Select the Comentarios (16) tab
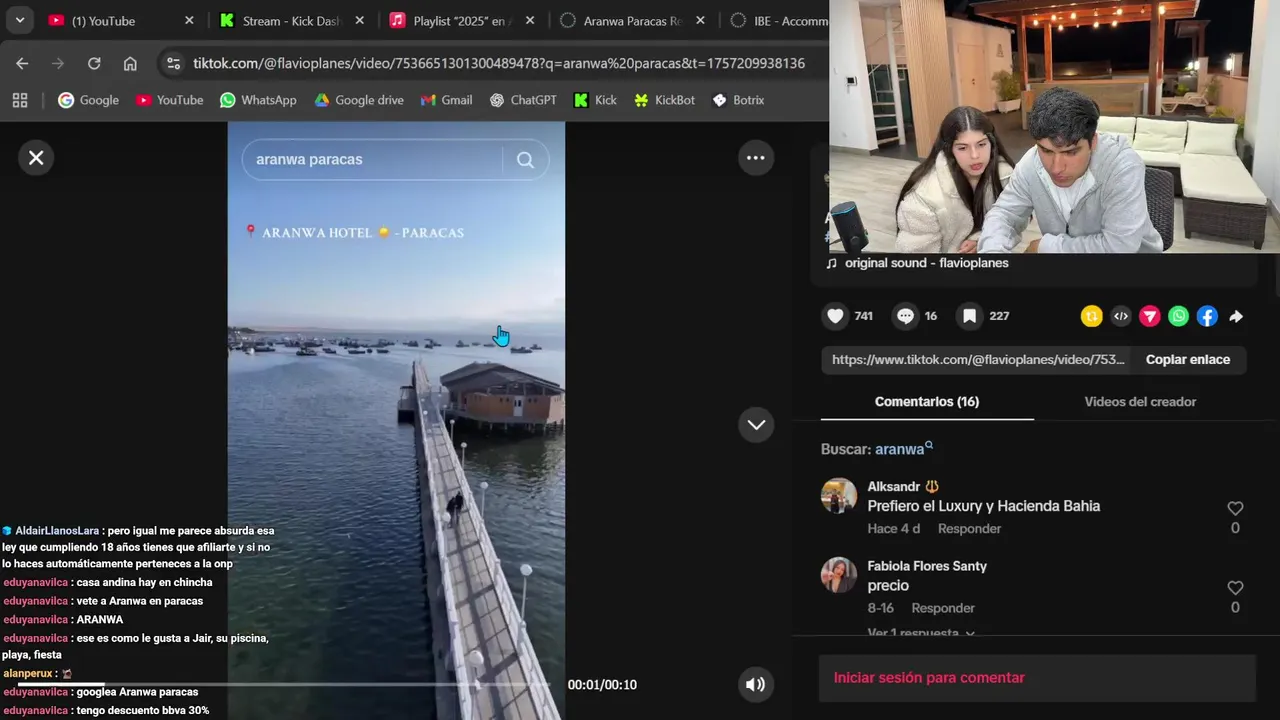This screenshot has width=1280, height=720. (927, 402)
